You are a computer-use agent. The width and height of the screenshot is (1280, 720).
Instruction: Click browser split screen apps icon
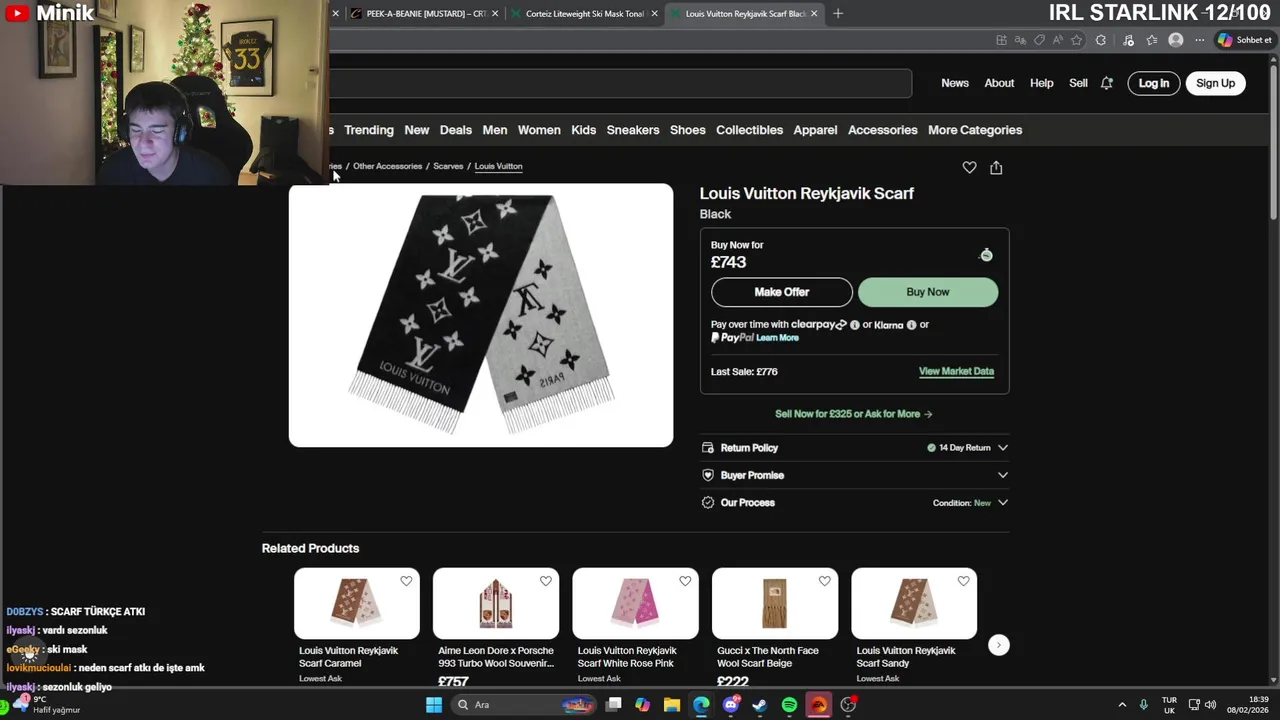coord(1001,40)
